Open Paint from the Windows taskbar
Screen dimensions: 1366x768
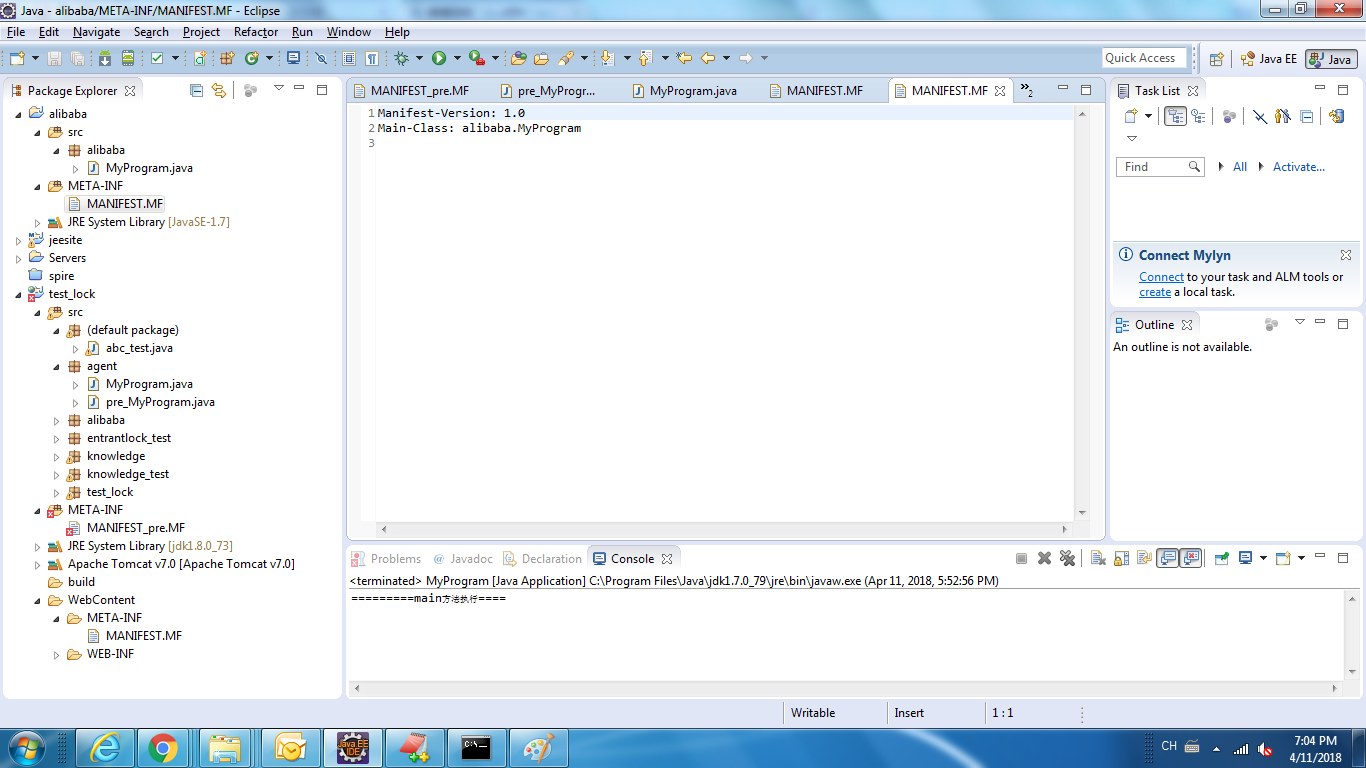[538, 747]
